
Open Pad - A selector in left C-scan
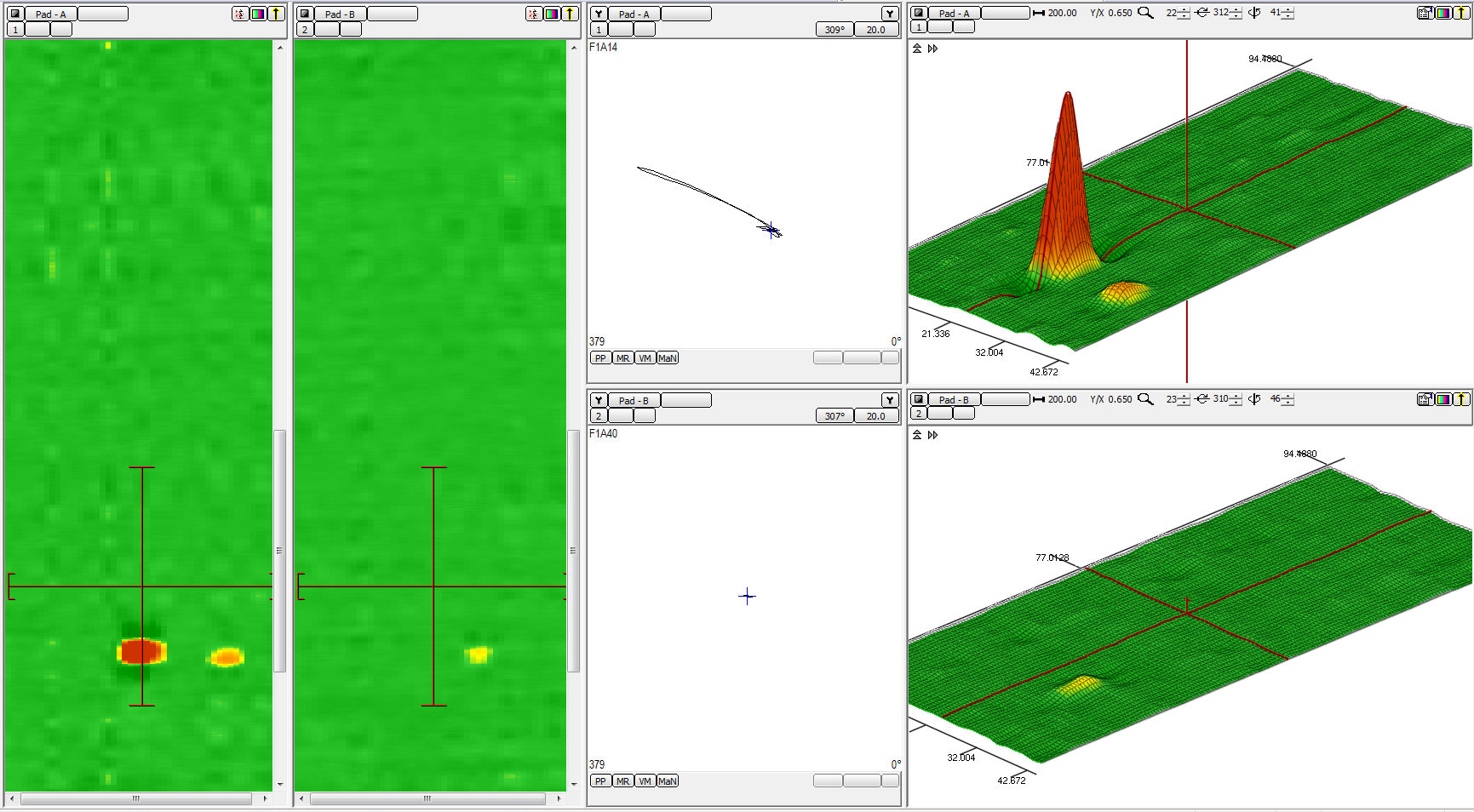(50, 14)
